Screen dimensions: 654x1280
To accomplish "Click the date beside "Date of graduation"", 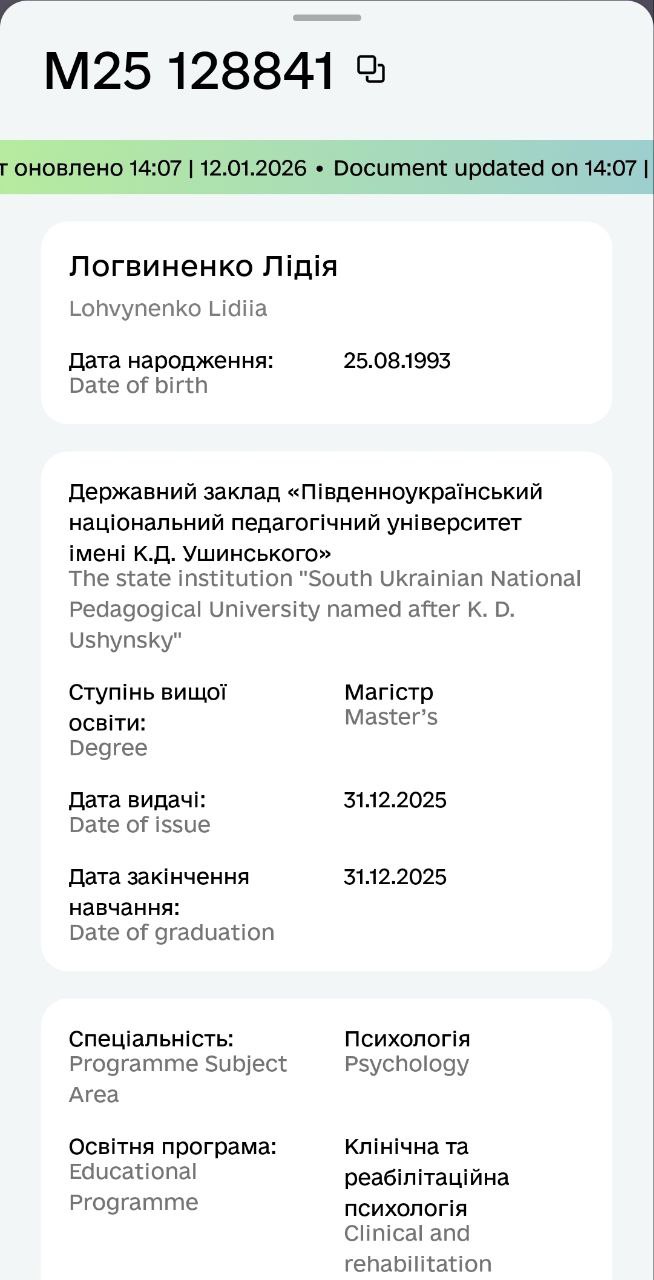I will point(395,877).
